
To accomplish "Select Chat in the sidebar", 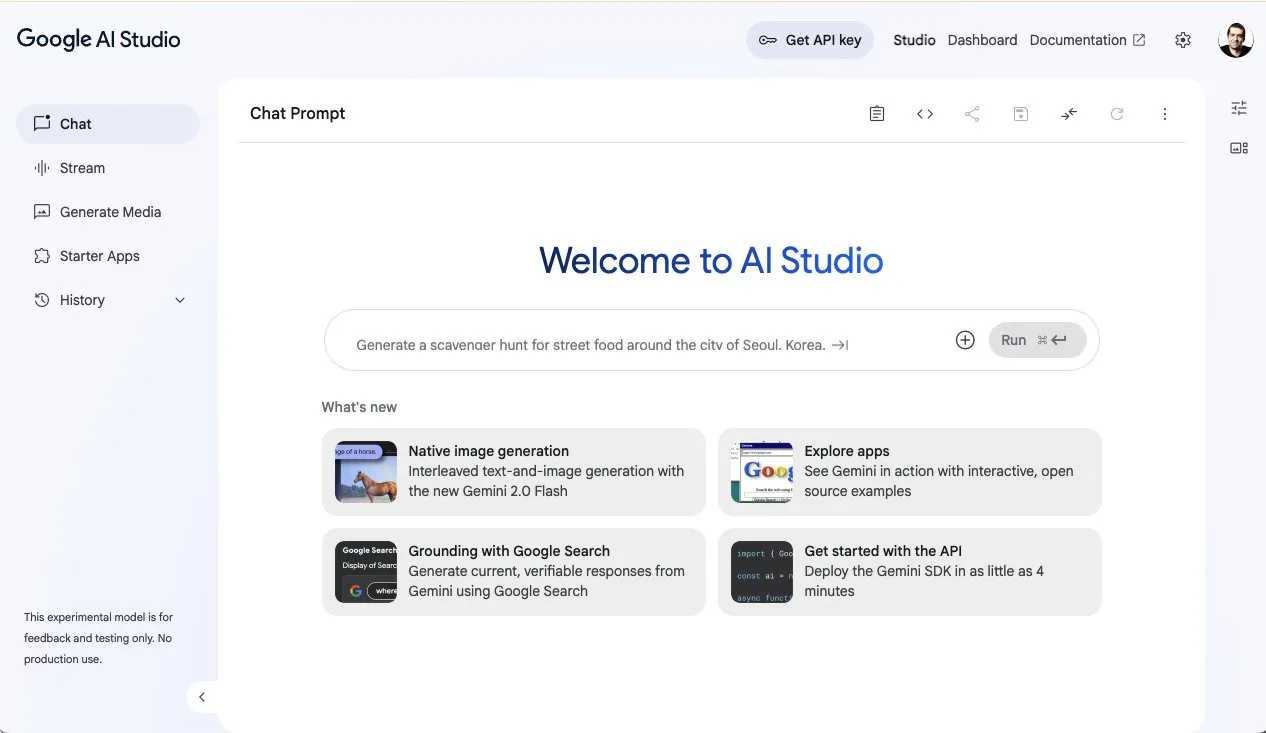I will [x=108, y=124].
